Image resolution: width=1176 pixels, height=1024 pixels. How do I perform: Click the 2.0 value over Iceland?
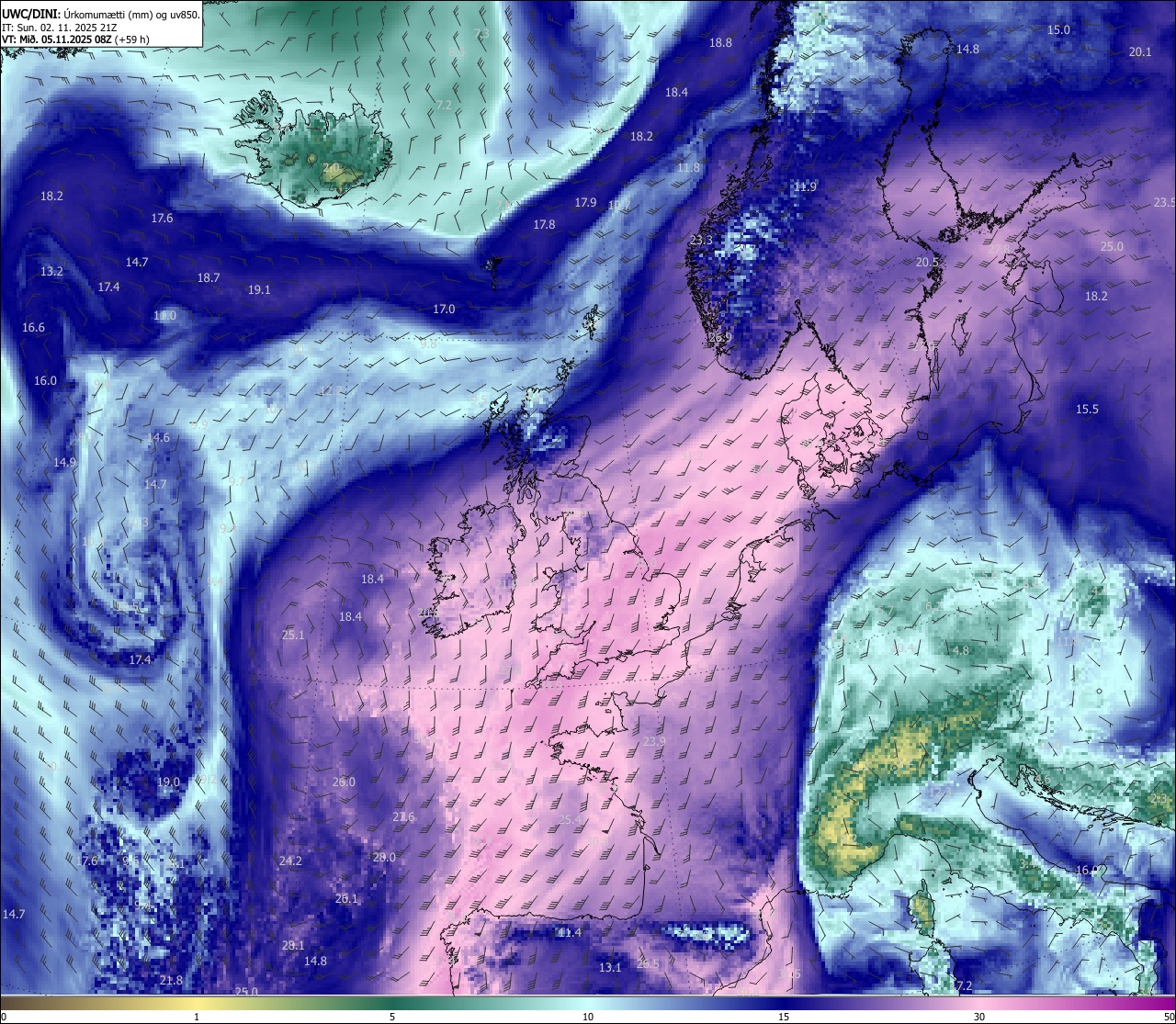331,167
